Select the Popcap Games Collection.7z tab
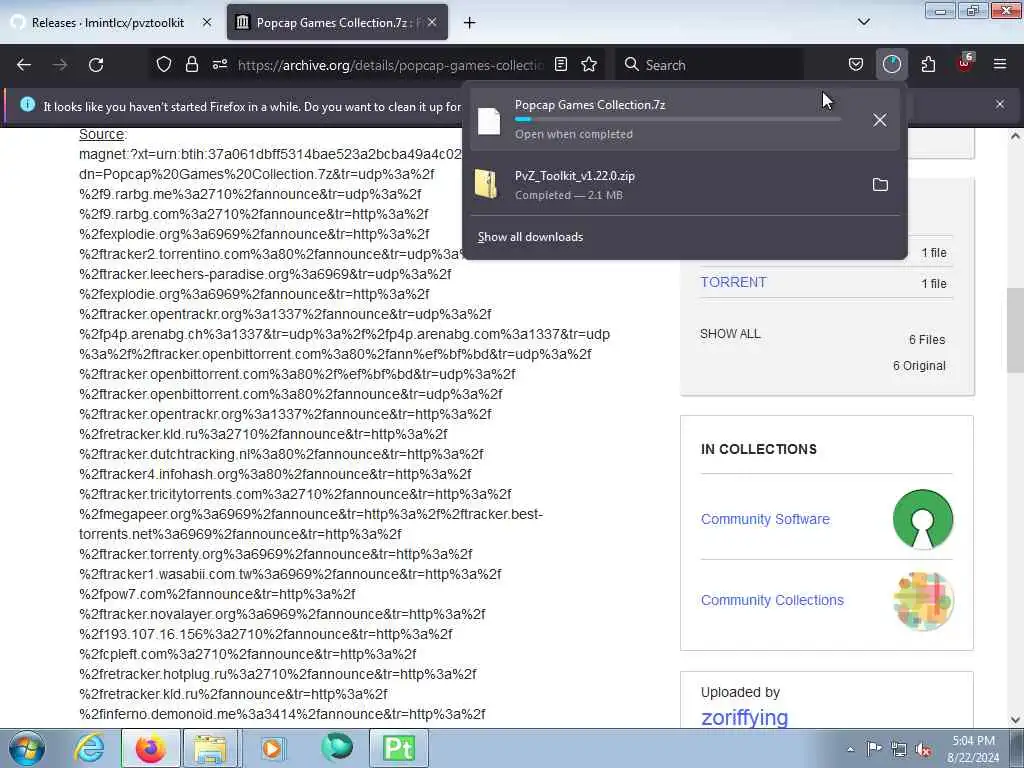Viewport: 1024px width, 768px height. (337, 22)
